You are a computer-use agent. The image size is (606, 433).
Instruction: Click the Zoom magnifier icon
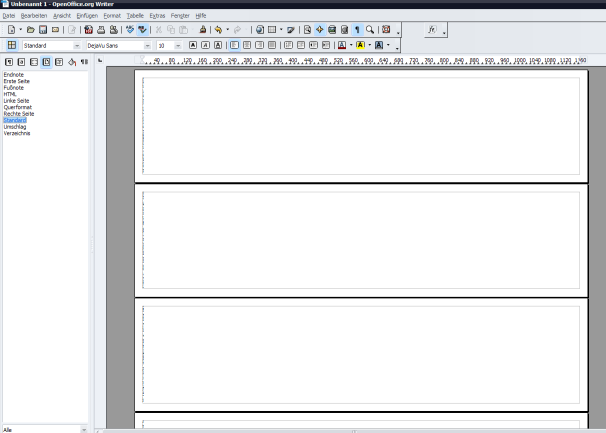click(370, 31)
